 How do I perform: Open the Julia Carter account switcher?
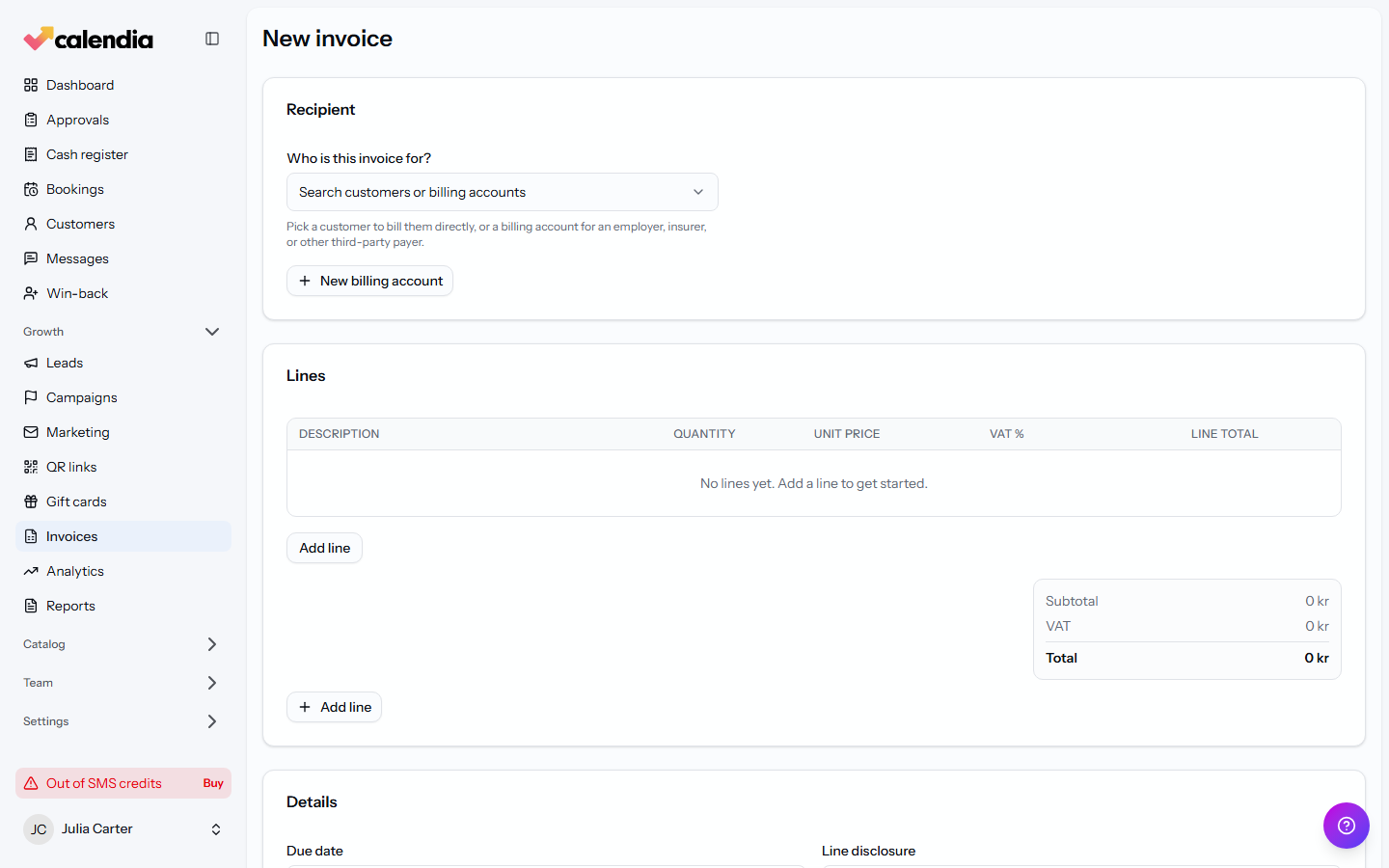point(123,829)
